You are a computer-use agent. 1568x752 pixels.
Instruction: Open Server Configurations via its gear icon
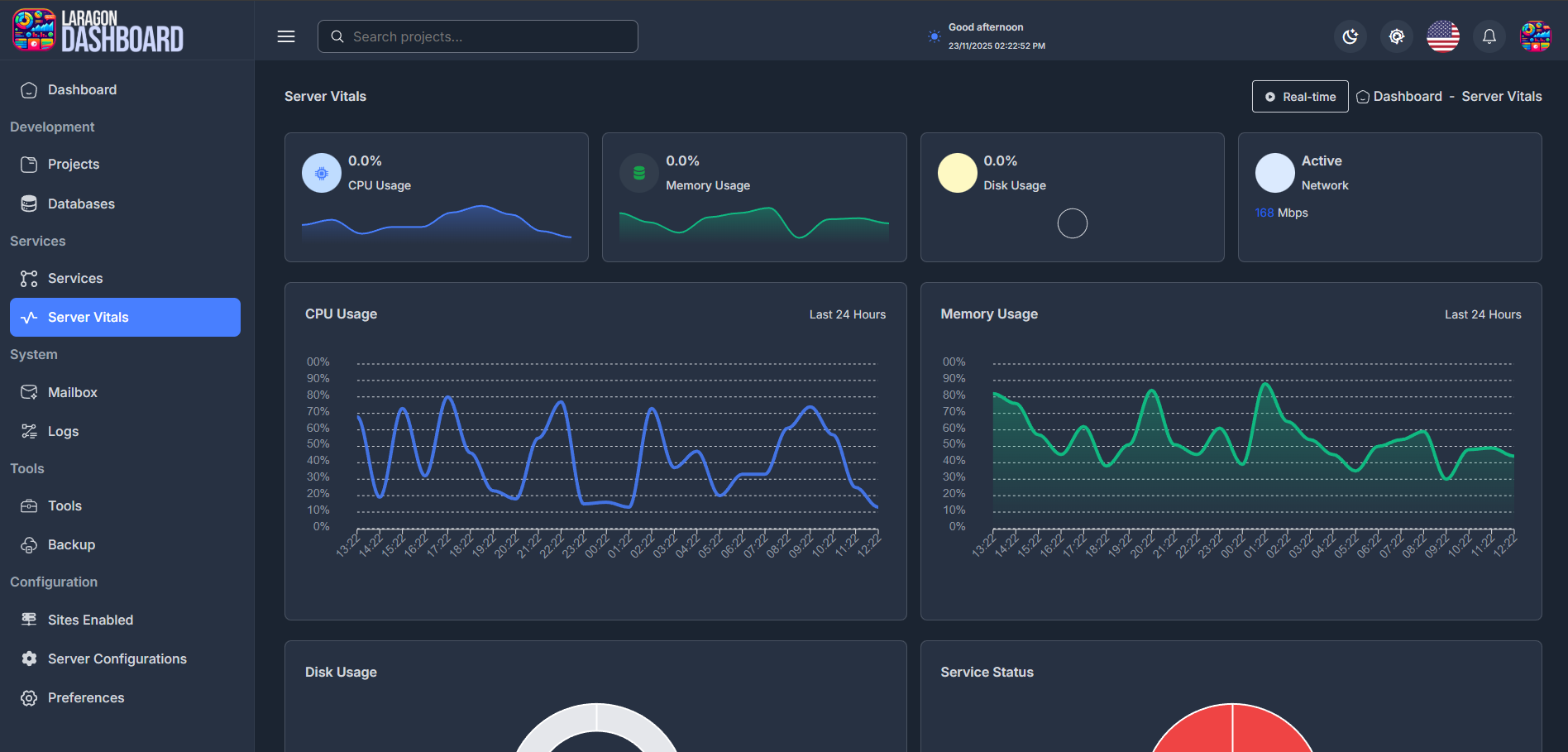click(29, 659)
